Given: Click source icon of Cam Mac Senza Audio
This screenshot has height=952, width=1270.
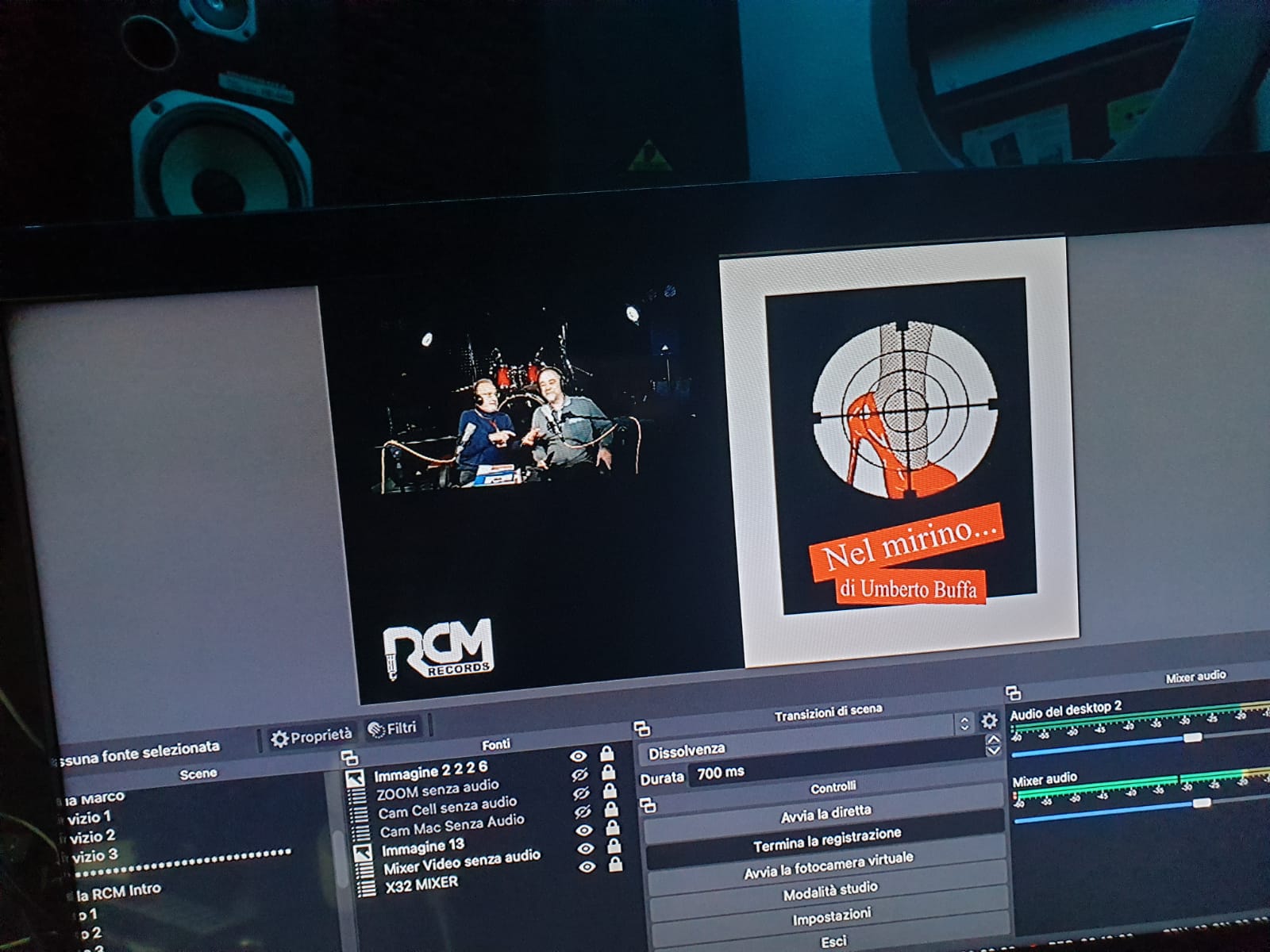Looking at the screenshot, I should [361, 833].
